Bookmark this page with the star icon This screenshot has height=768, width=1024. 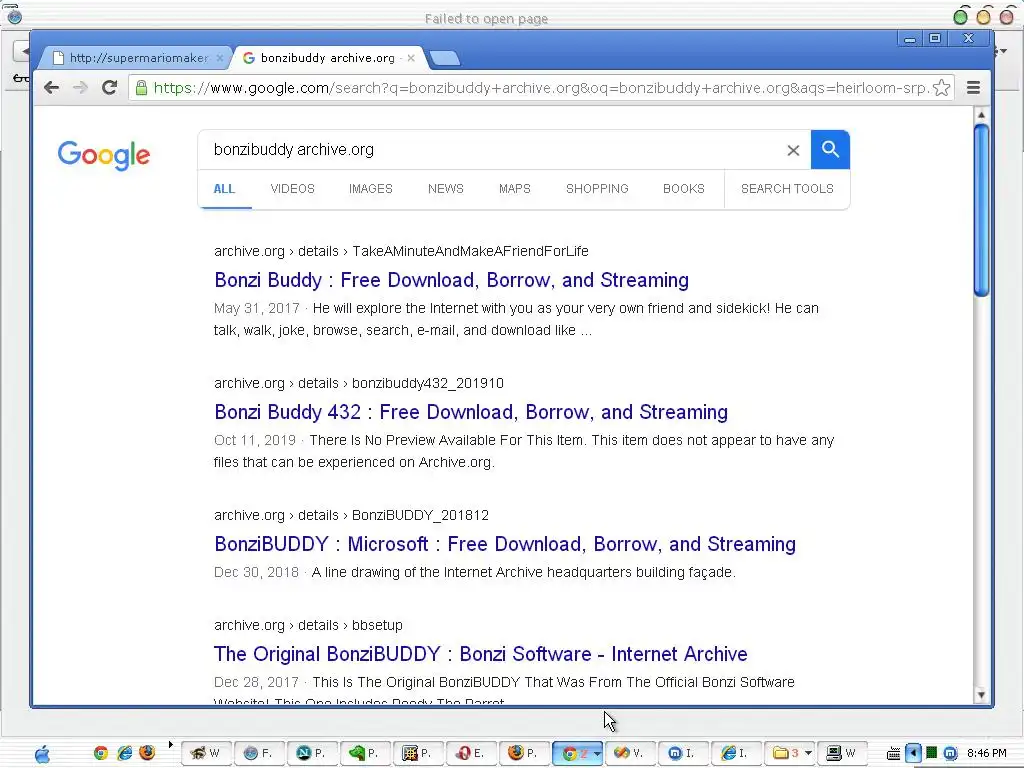pos(941,88)
